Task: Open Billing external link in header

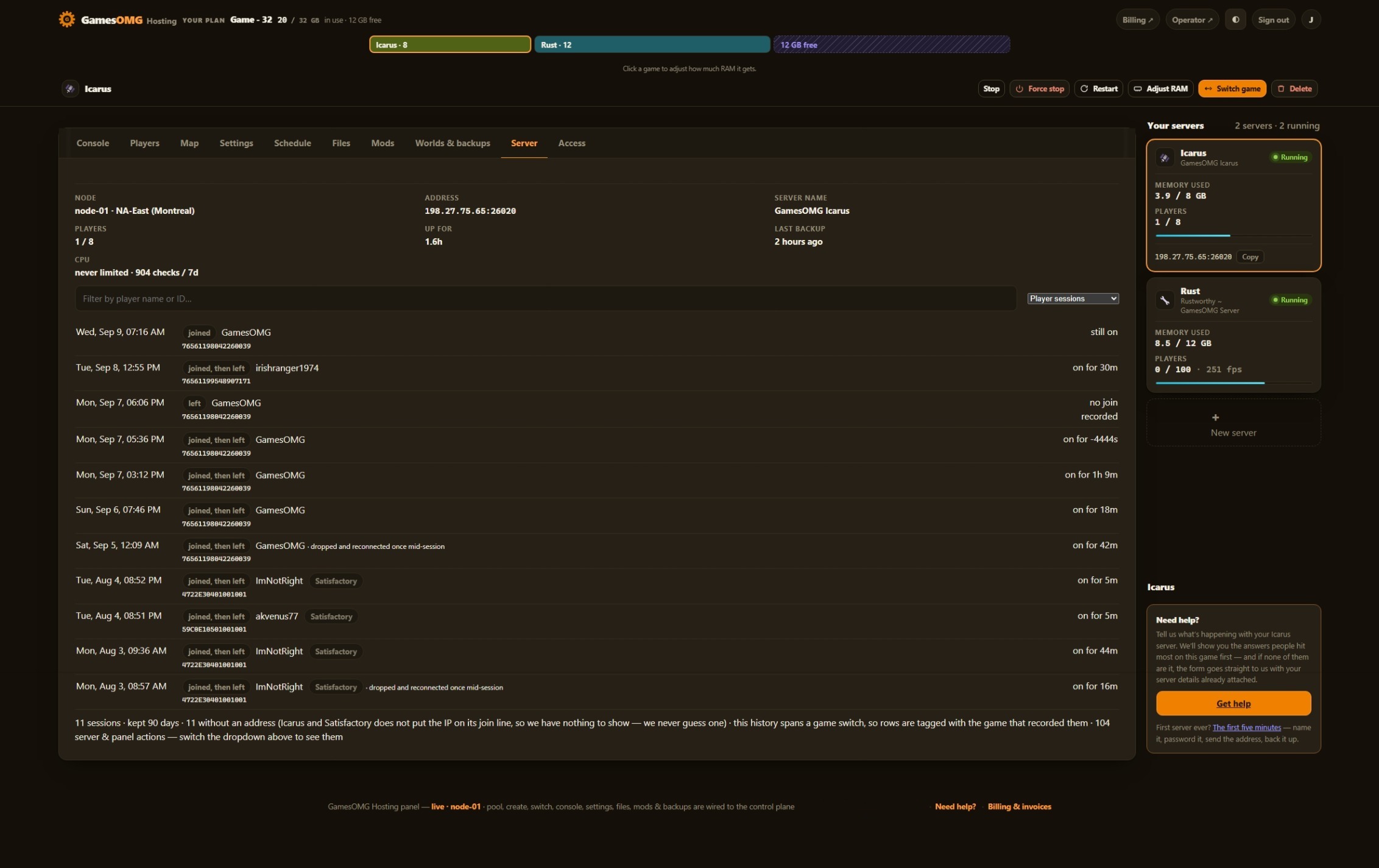Action: click(x=1137, y=19)
